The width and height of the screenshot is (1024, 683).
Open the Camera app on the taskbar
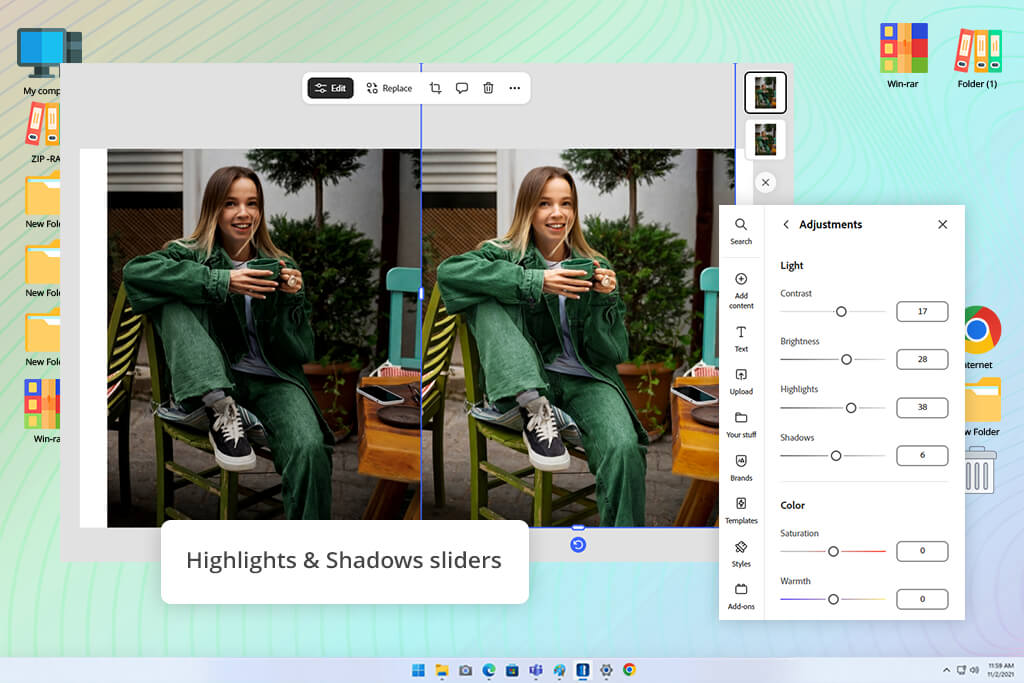pyautogui.click(x=465, y=670)
